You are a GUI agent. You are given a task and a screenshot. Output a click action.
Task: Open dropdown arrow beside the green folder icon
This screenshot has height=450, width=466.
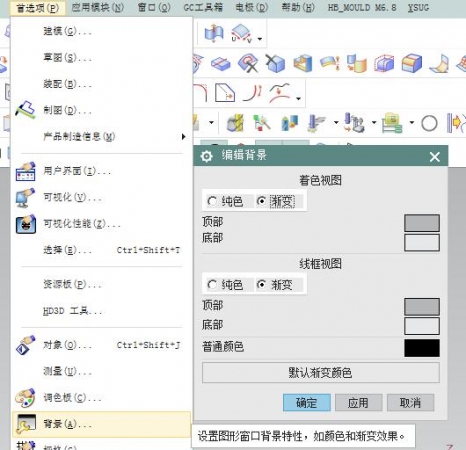coord(412,123)
